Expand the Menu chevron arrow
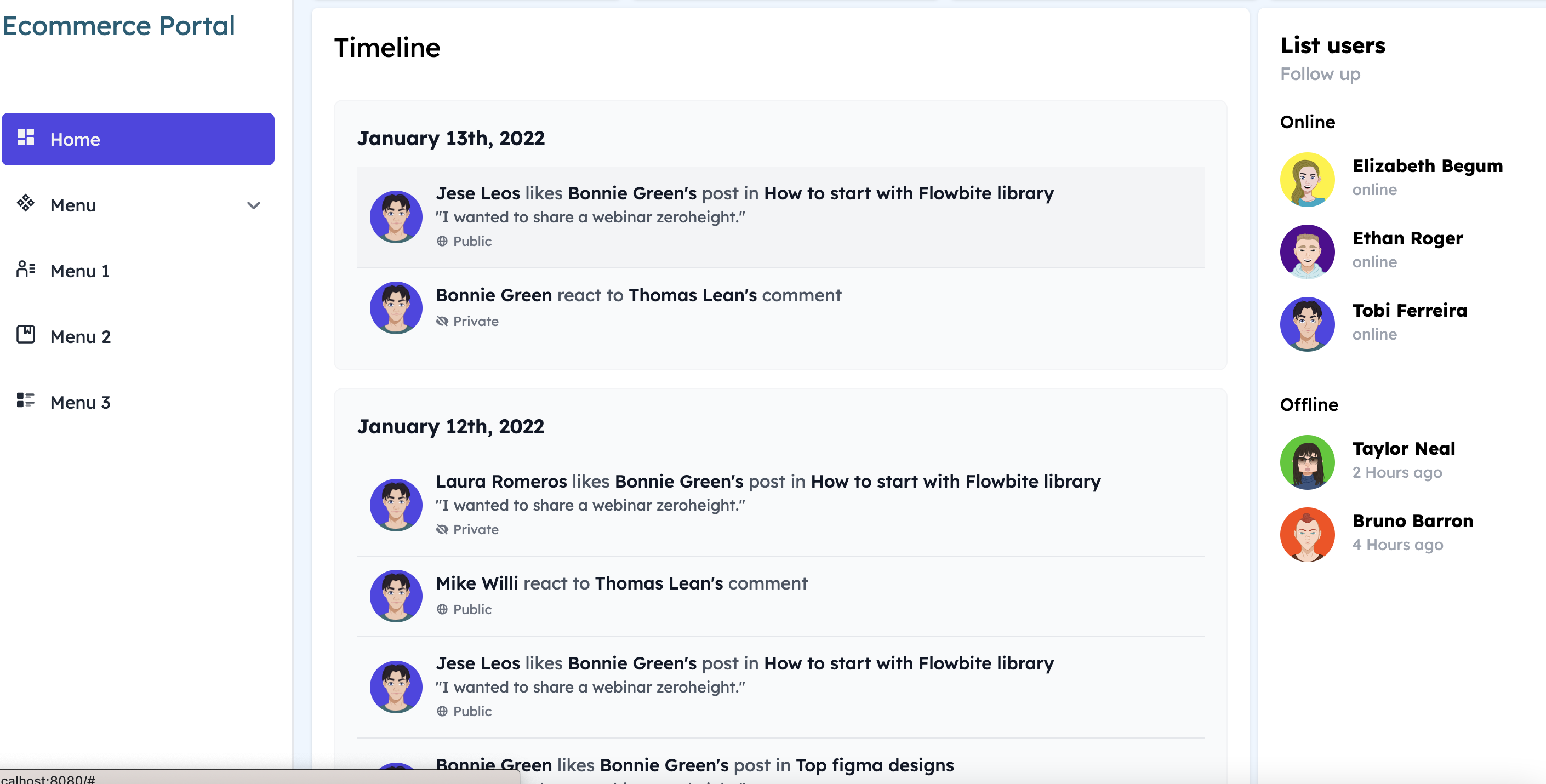This screenshot has width=1546, height=784. pos(254,205)
